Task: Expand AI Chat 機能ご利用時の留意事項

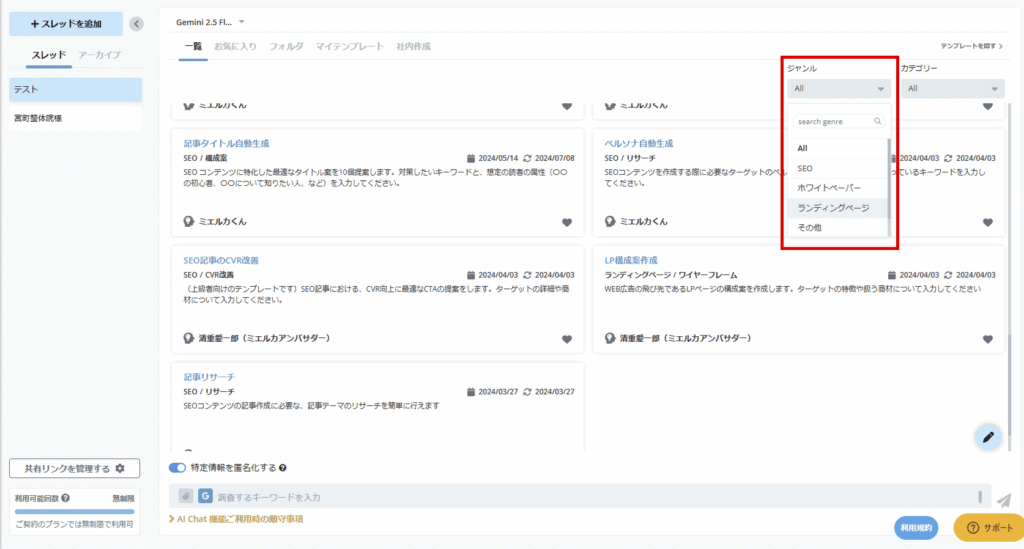Action: 236,519
